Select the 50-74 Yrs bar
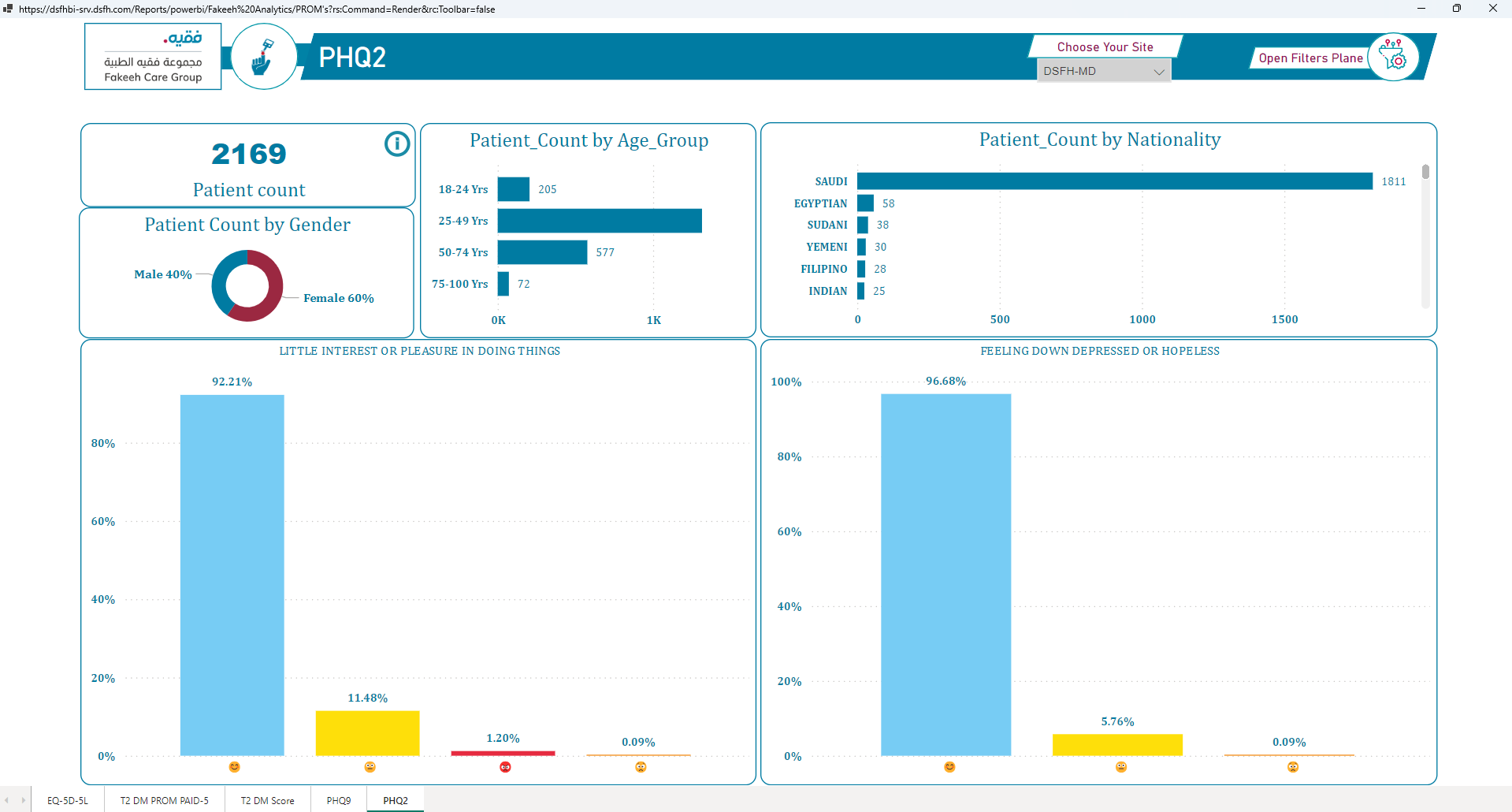 542,252
